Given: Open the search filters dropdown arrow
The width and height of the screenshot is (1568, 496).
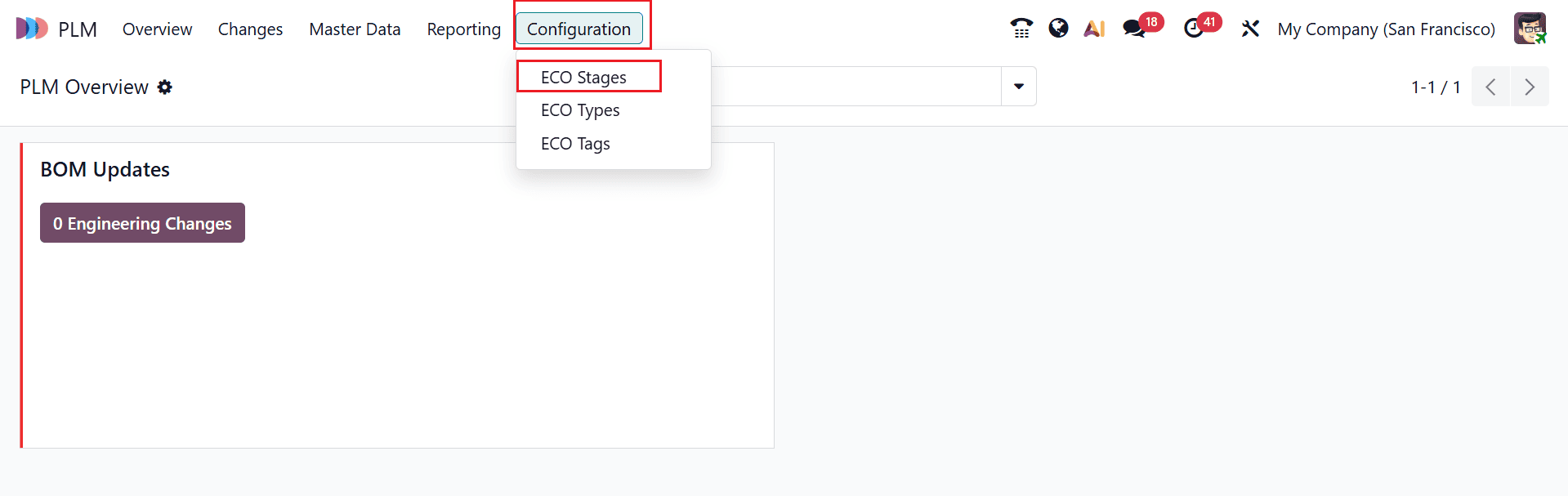Looking at the screenshot, I should click(x=1017, y=86).
